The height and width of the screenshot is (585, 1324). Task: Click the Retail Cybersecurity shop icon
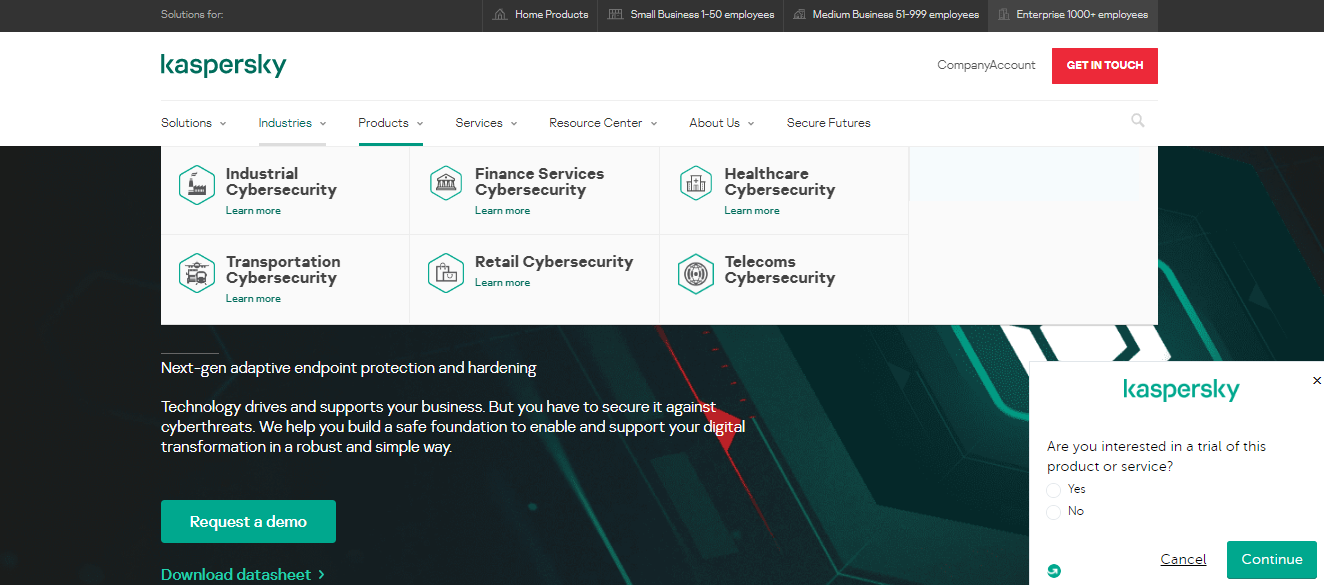(446, 272)
